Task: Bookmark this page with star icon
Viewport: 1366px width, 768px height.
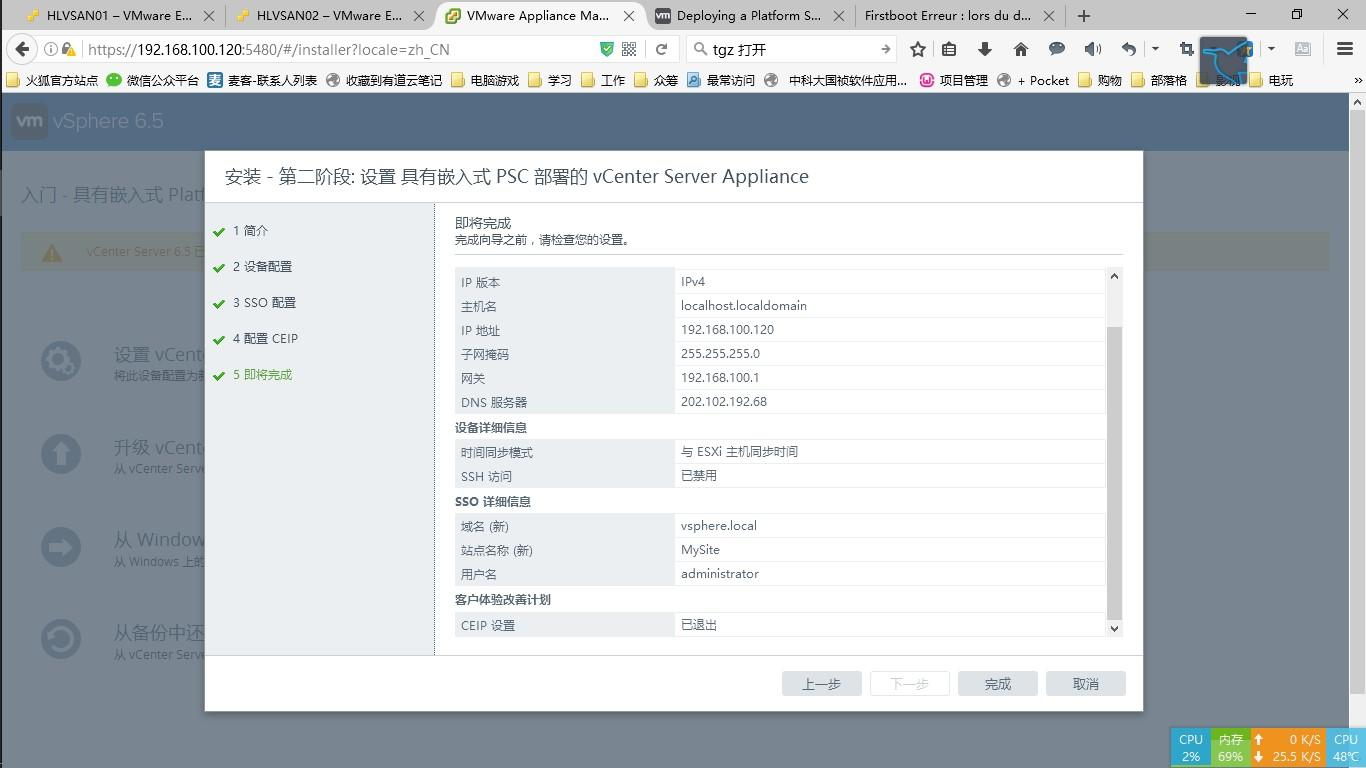Action: (x=918, y=49)
